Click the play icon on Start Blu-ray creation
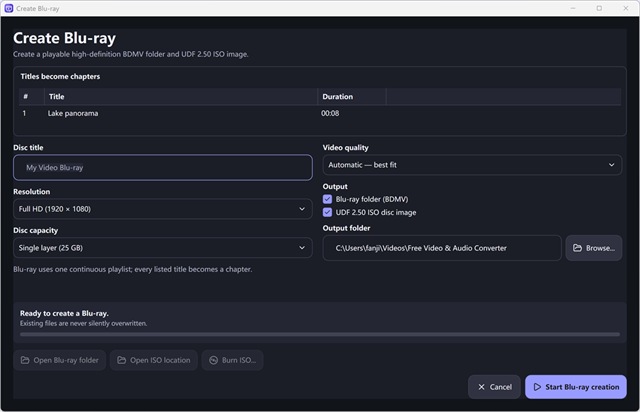Viewport: 640px width, 412px height. 537,387
